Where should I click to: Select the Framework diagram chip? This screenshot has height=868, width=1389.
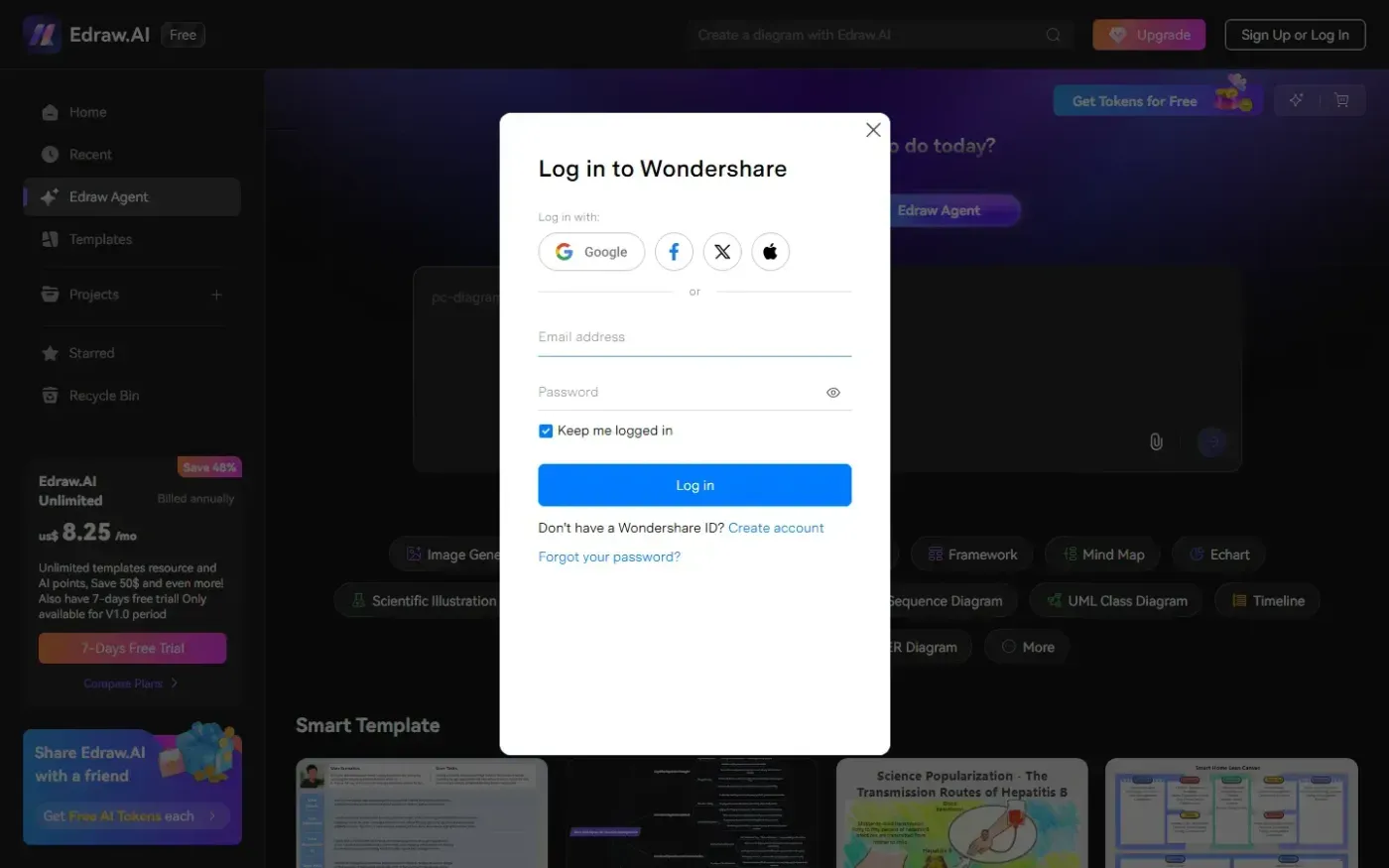click(971, 555)
